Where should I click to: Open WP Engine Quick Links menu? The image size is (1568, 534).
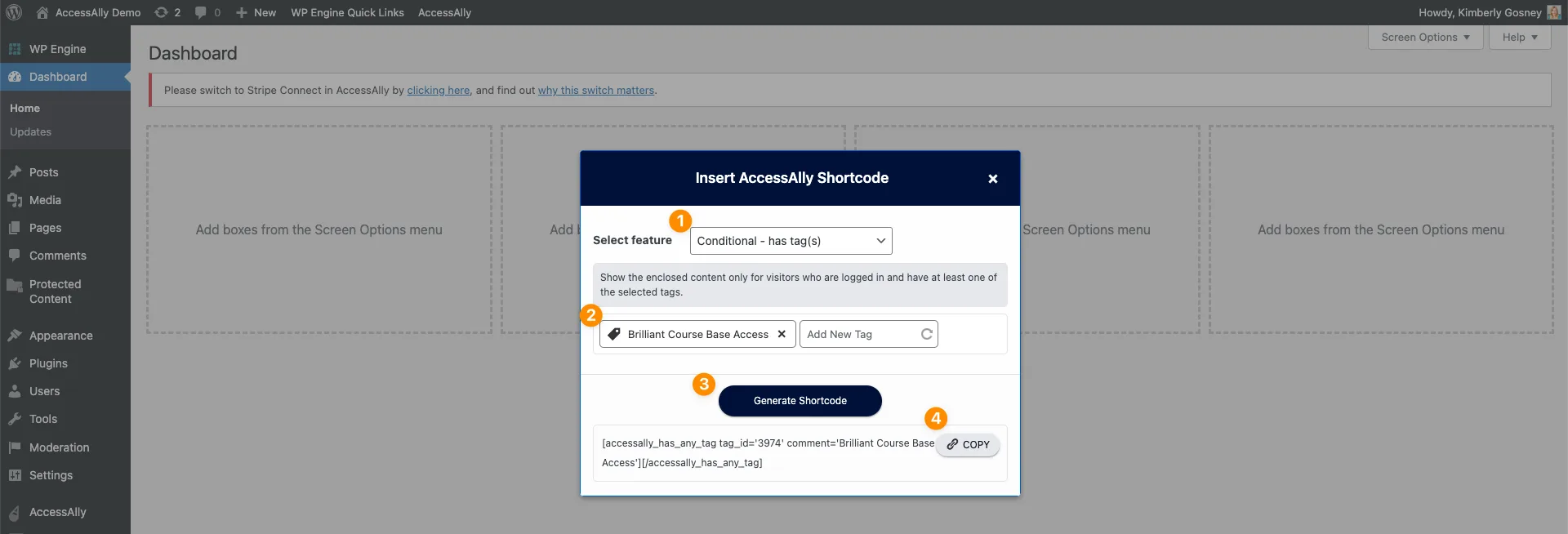tap(347, 12)
